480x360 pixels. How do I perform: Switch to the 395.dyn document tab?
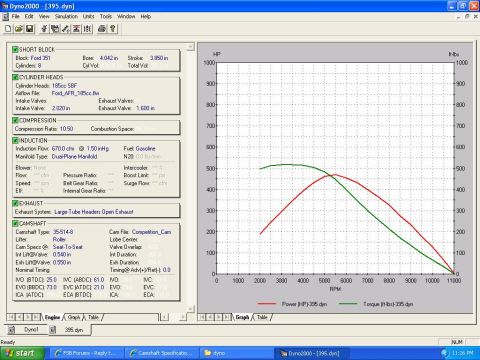(x=74, y=330)
